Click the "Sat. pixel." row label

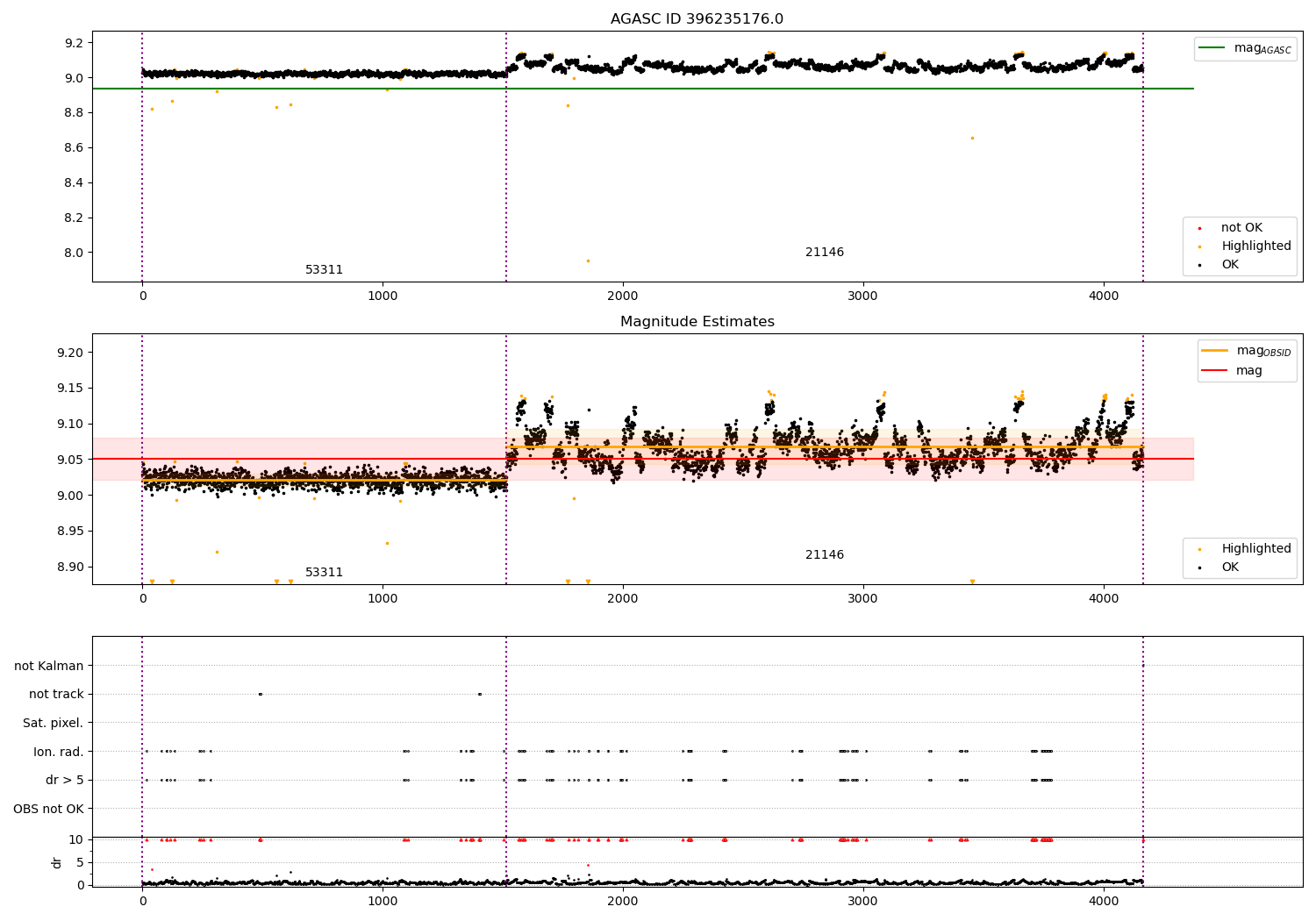click(x=54, y=724)
